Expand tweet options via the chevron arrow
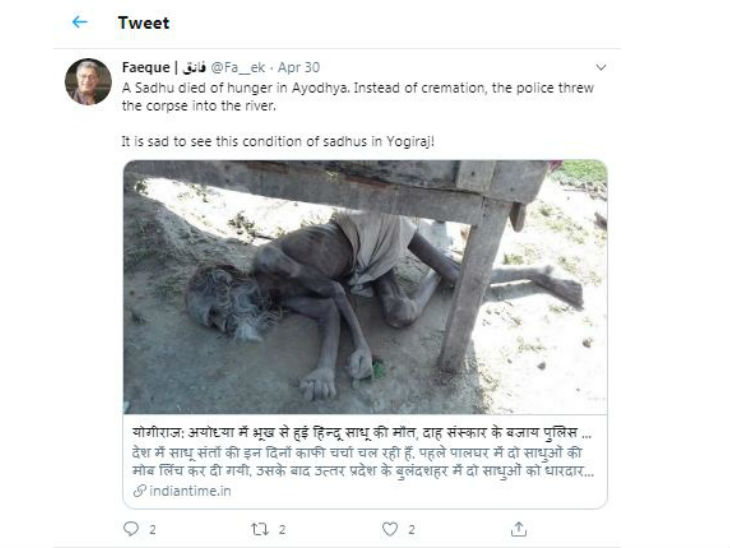Image resolution: width=730 pixels, height=548 pixels. pos(601,68)
